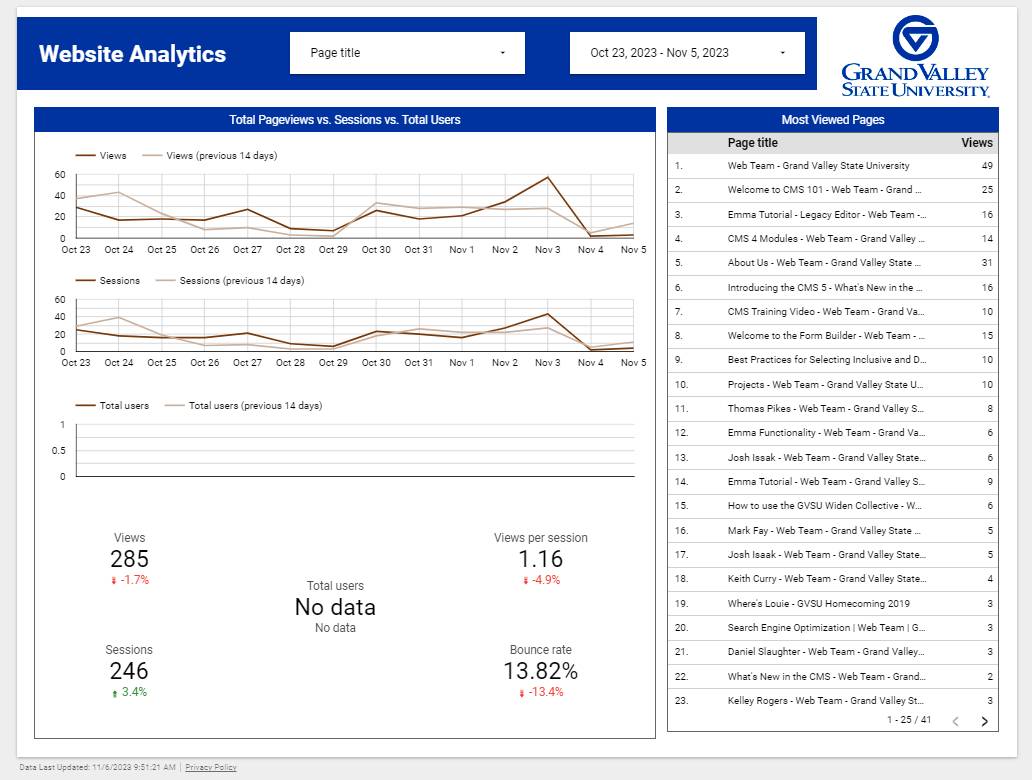Screen dimensions: 1032x780
Task: Click the Views (previous 14 days) legend swatch
Action: [x=152, y=156]
